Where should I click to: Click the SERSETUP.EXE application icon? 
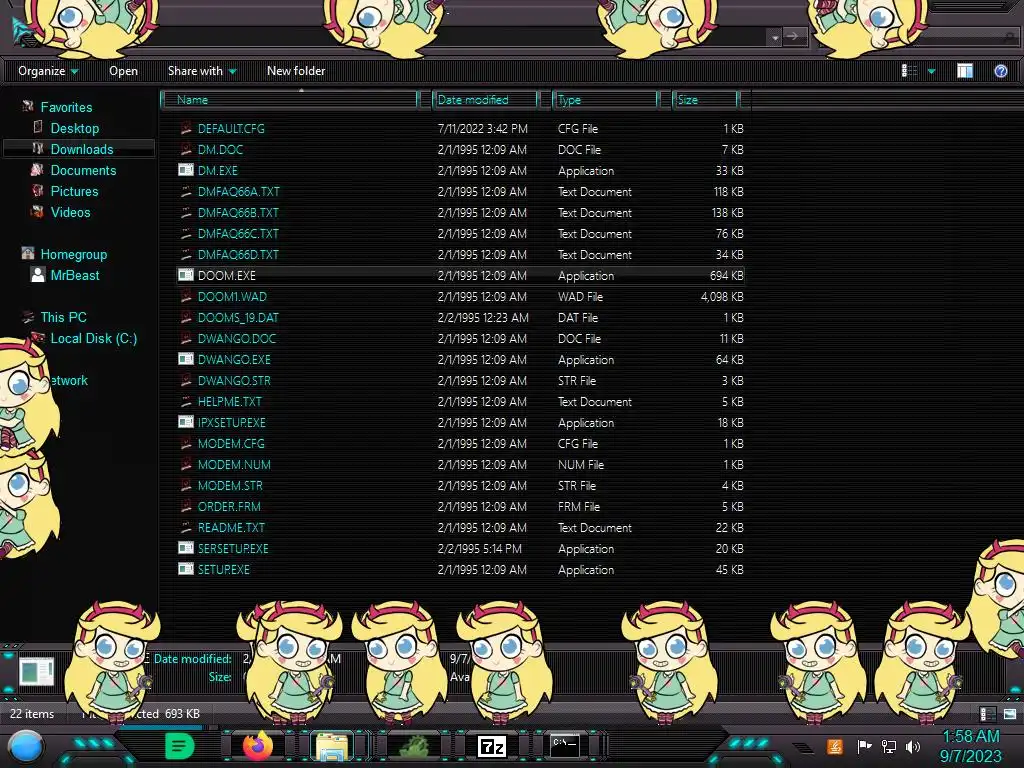pyautogui.click(x=185, y=548)
